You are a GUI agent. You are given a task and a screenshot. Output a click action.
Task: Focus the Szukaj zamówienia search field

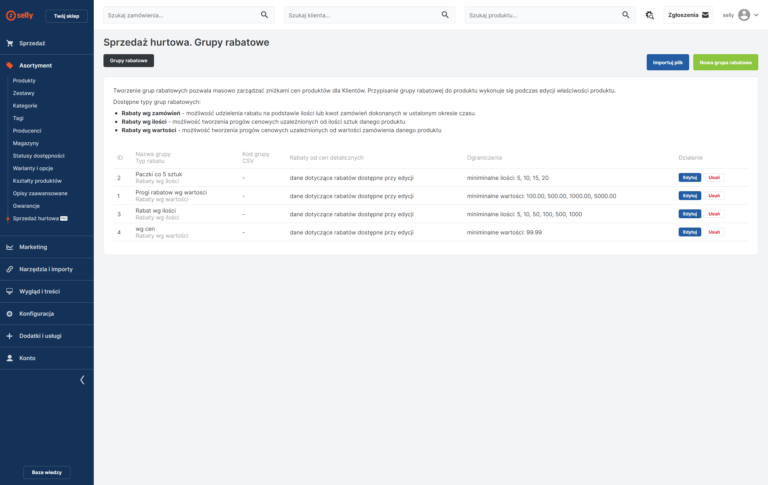coord(180,15)
